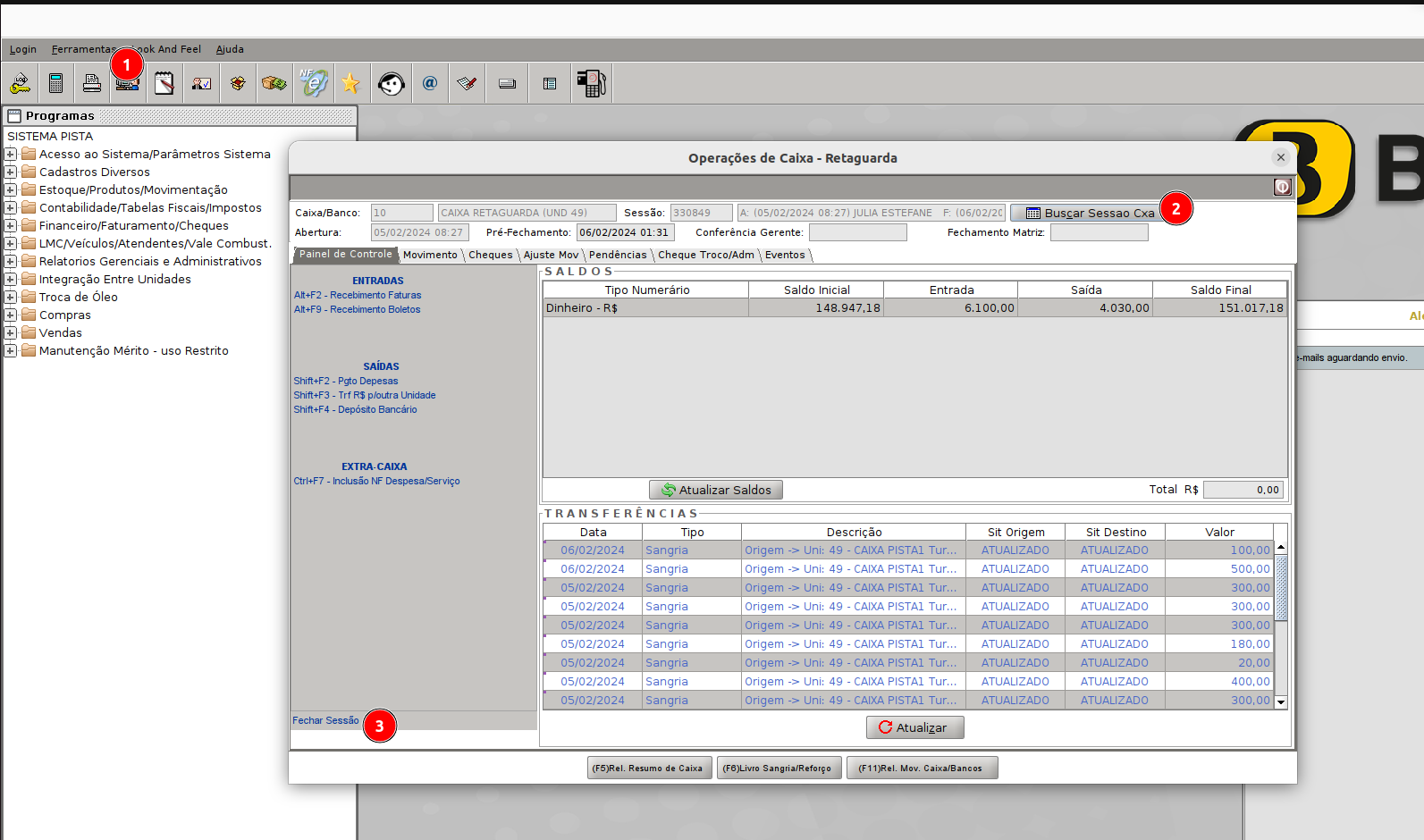The width and height of the screenshot is (1424, 840).
Task: Click the Buscar Sessao Cxa button
Action: (1090, 213)
